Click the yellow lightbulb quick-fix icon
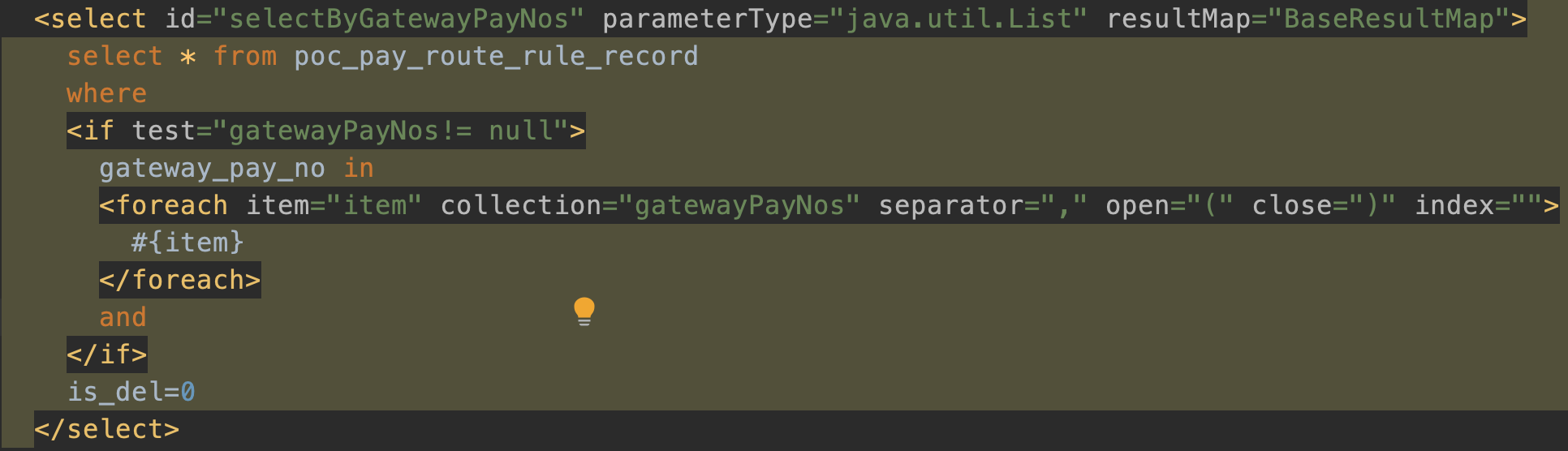Viewport: 1568px width, 451px height. click(x=584, y=311)
